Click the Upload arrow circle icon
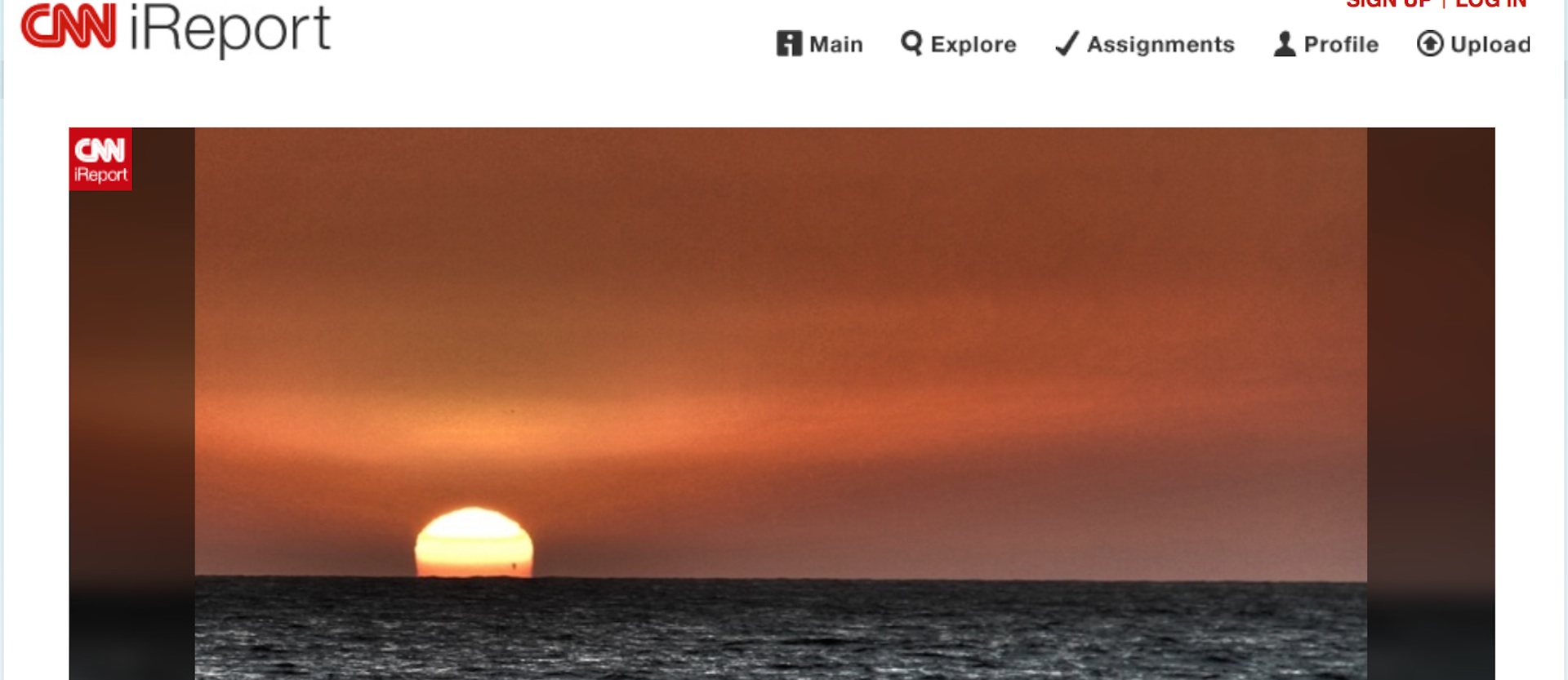This screenshot has height=680, width=1568. click(x=1430, y=43)
